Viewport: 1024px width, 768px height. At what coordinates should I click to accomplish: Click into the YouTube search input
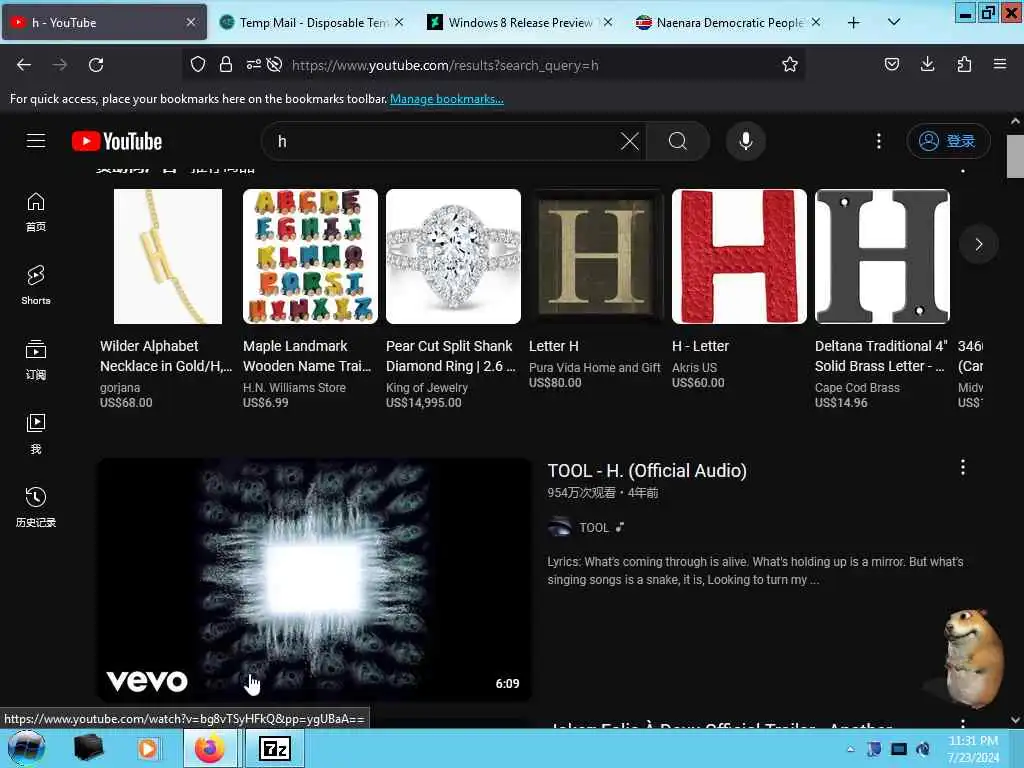(444, 141)
